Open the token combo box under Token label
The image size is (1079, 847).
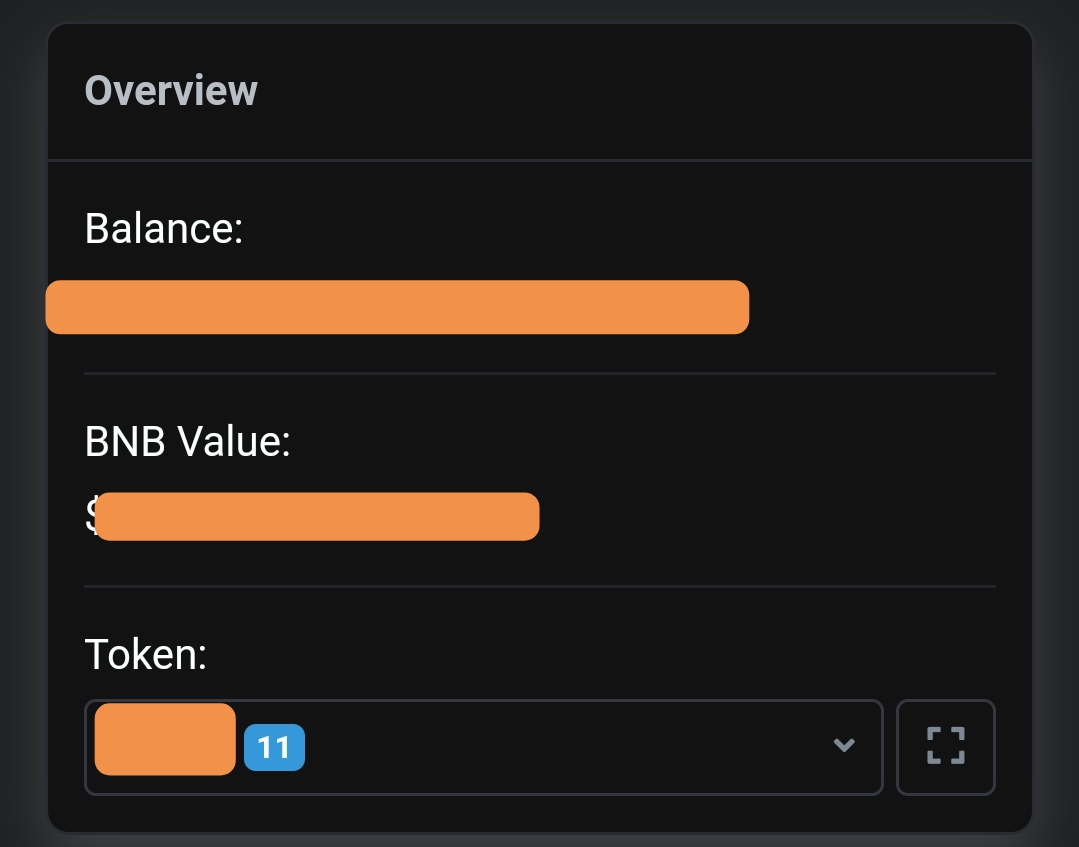(484, 746)
